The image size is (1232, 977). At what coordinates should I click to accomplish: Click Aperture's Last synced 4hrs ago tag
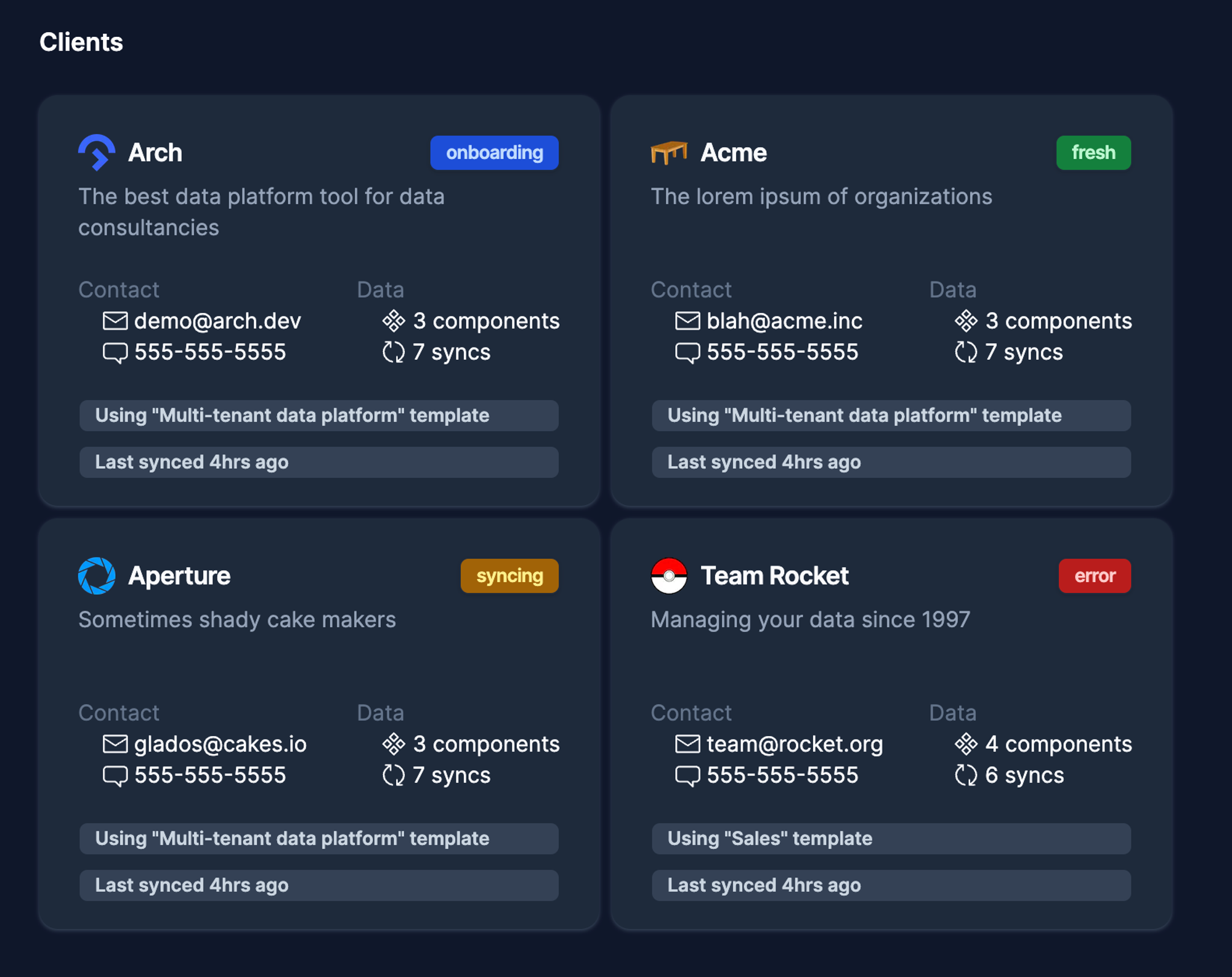point(319,886)
